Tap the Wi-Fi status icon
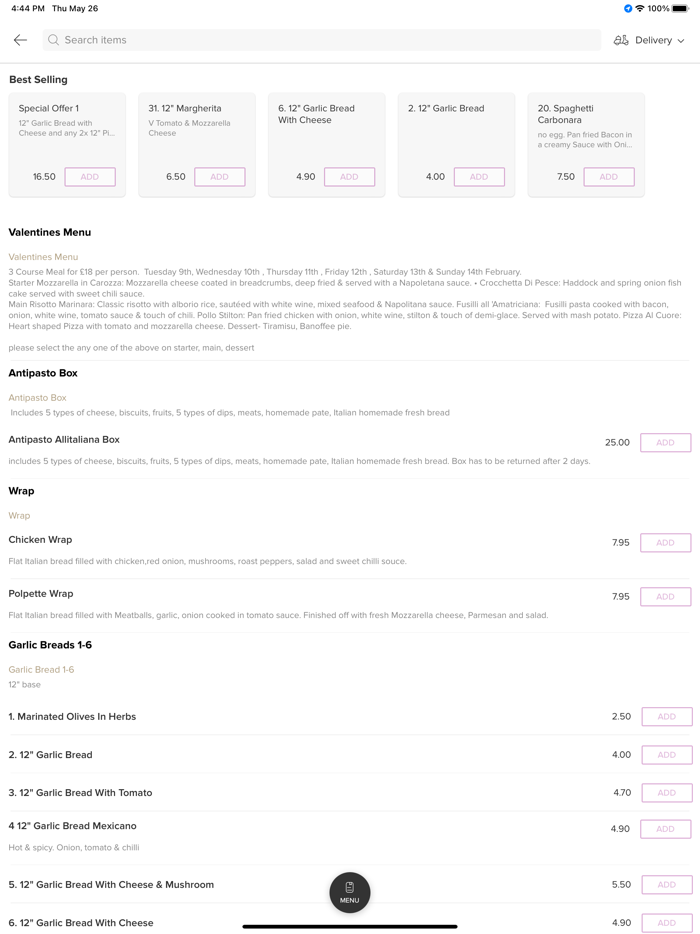 [640, 9]
